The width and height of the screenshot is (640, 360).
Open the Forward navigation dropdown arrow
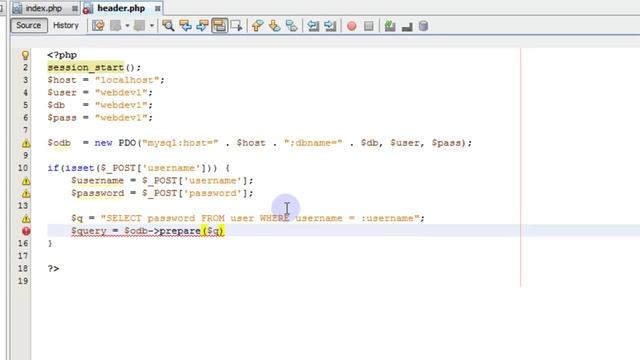tap(151, 26)
